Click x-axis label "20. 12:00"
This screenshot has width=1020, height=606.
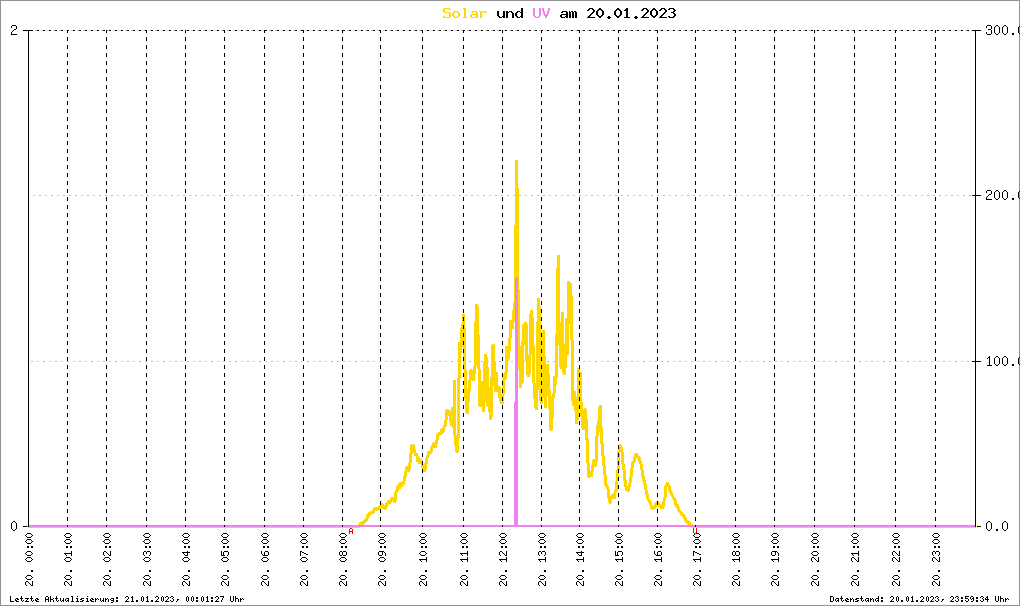point(503,560)
